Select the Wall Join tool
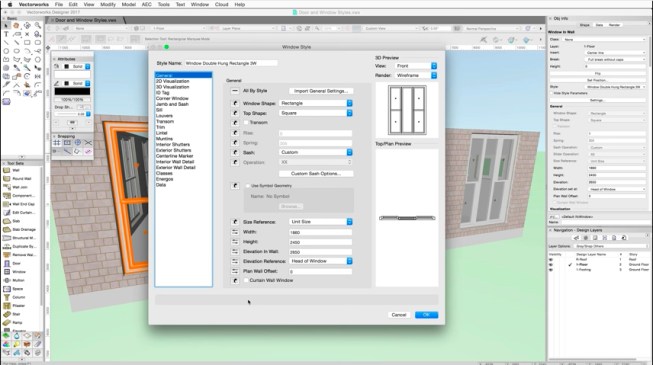This screenshot has height=365, width=653. click(16, 187)
